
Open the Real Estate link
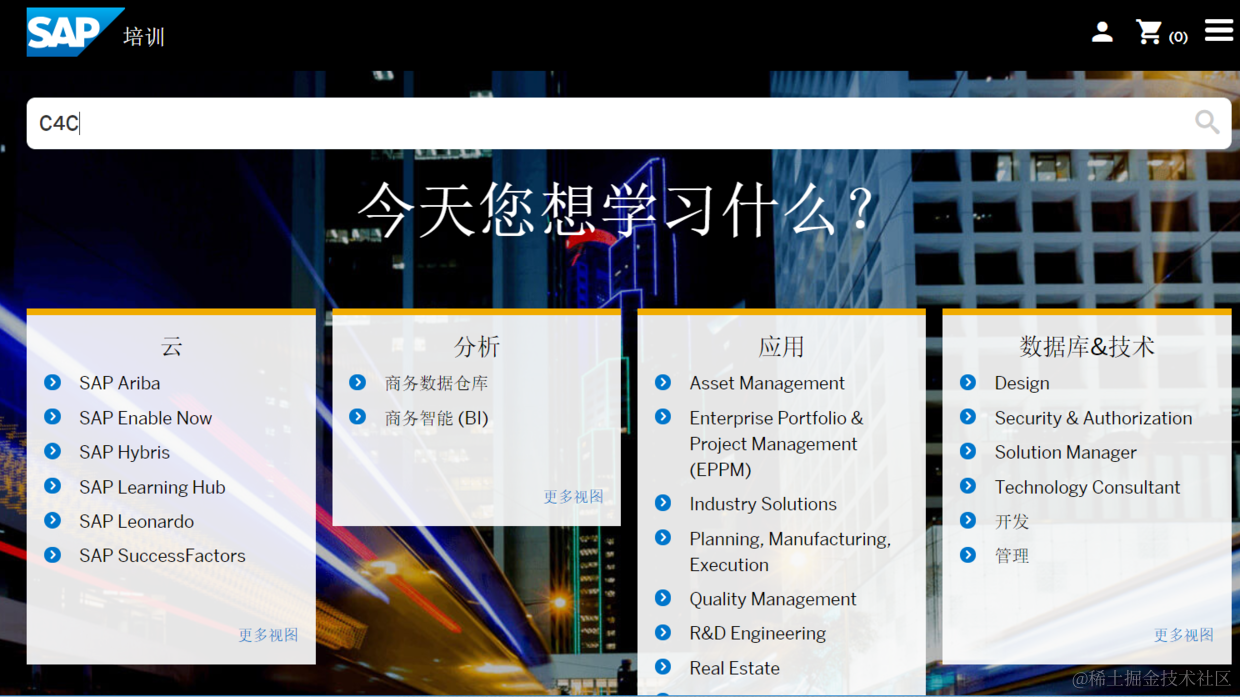[x=734, y=668]
